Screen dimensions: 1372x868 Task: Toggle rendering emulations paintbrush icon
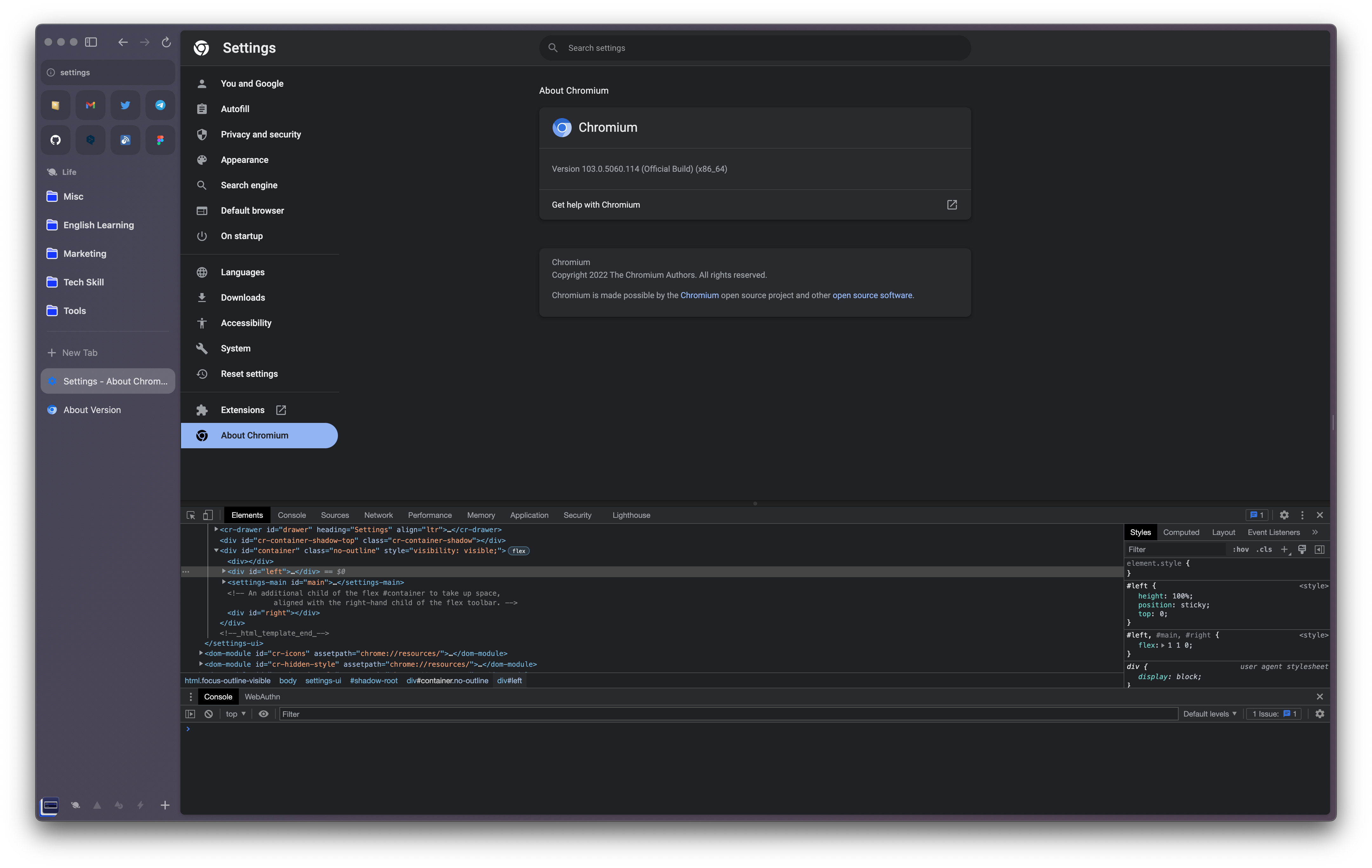click(x=1302, y=550)
